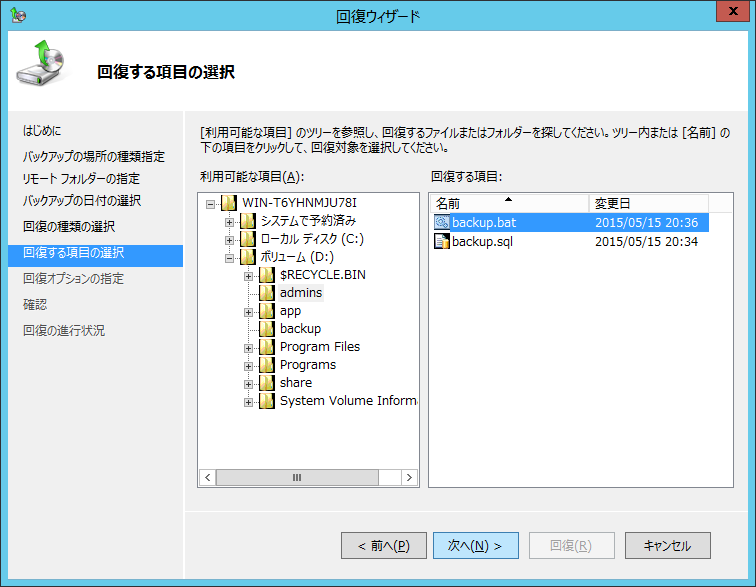Expand the ローカル ディスク (C:) node

click(229, 239)
